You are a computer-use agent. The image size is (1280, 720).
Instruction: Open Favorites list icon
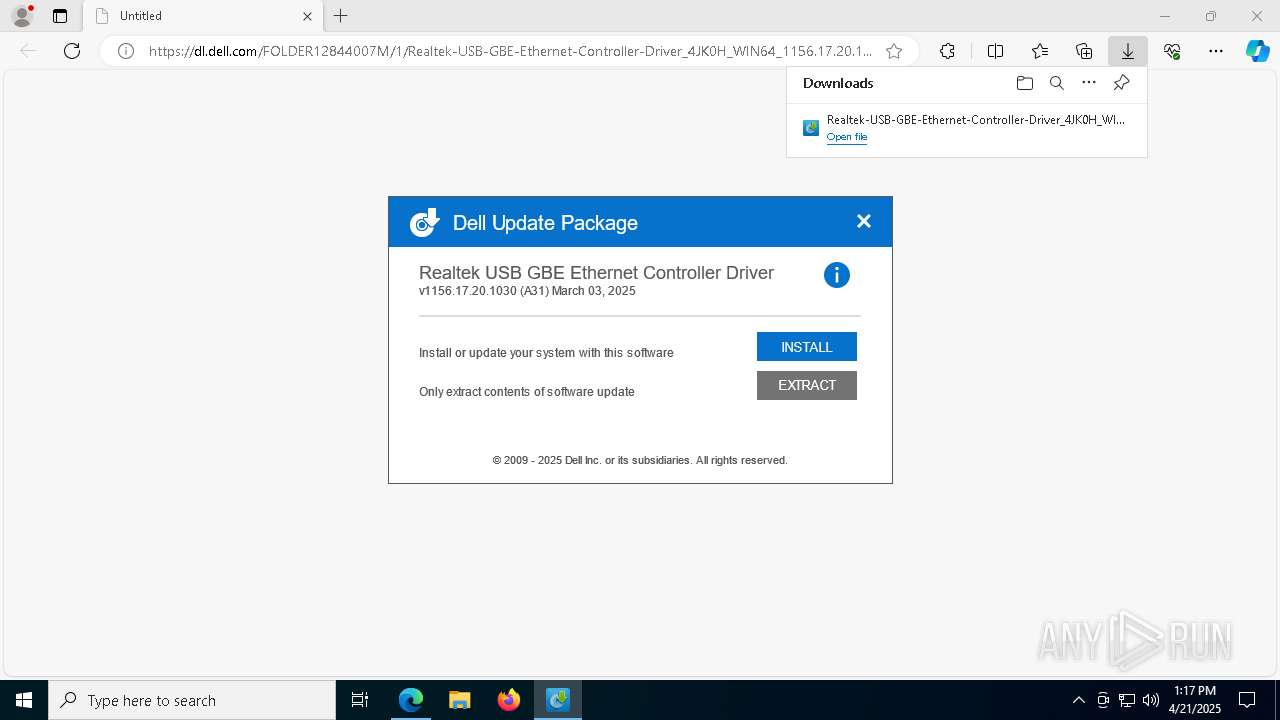click(x=1040, y=51)
